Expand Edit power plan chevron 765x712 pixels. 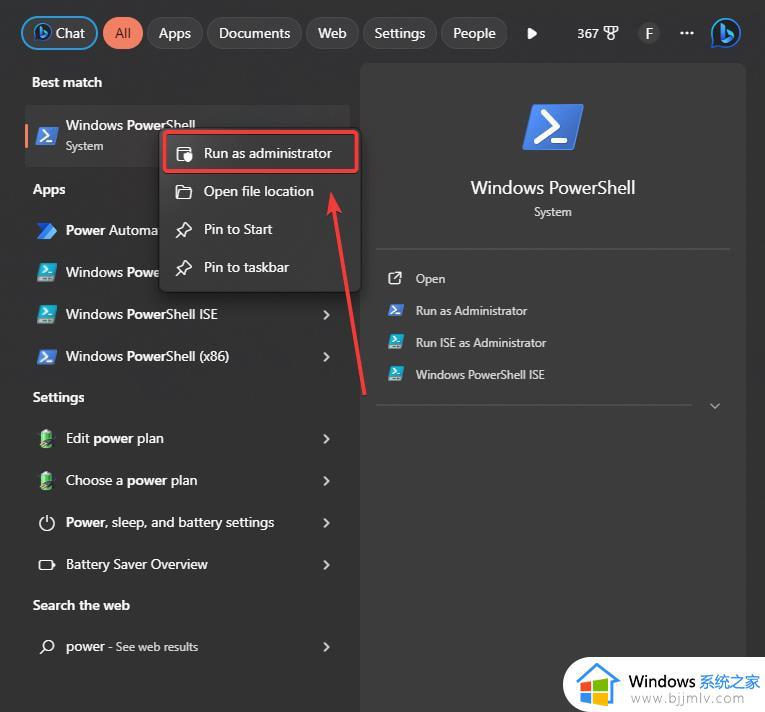pos(326,439)
